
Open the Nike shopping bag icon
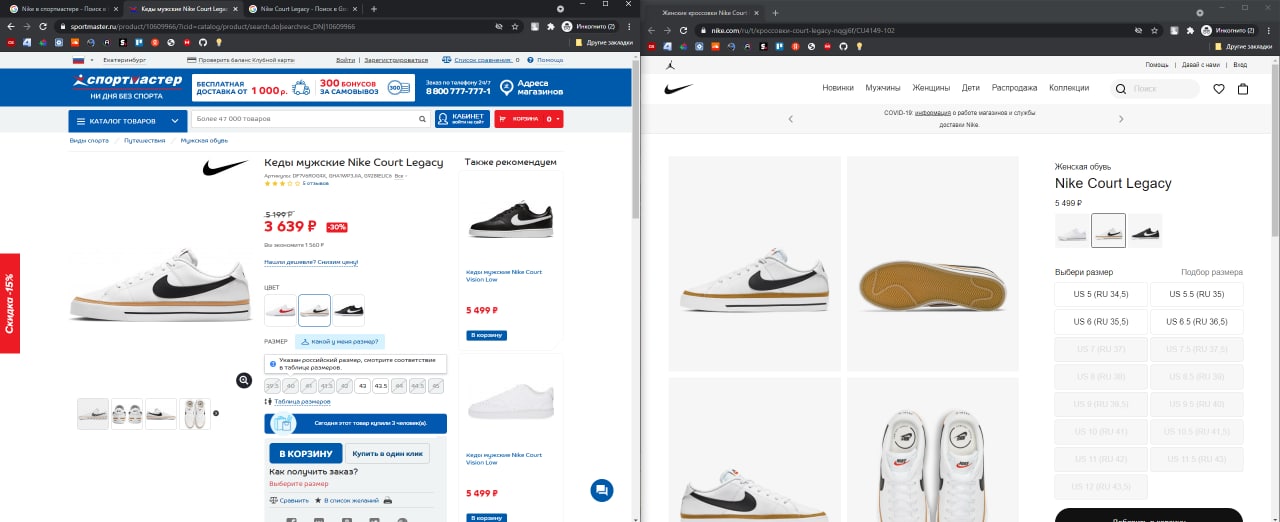(x=1243, y=89)
